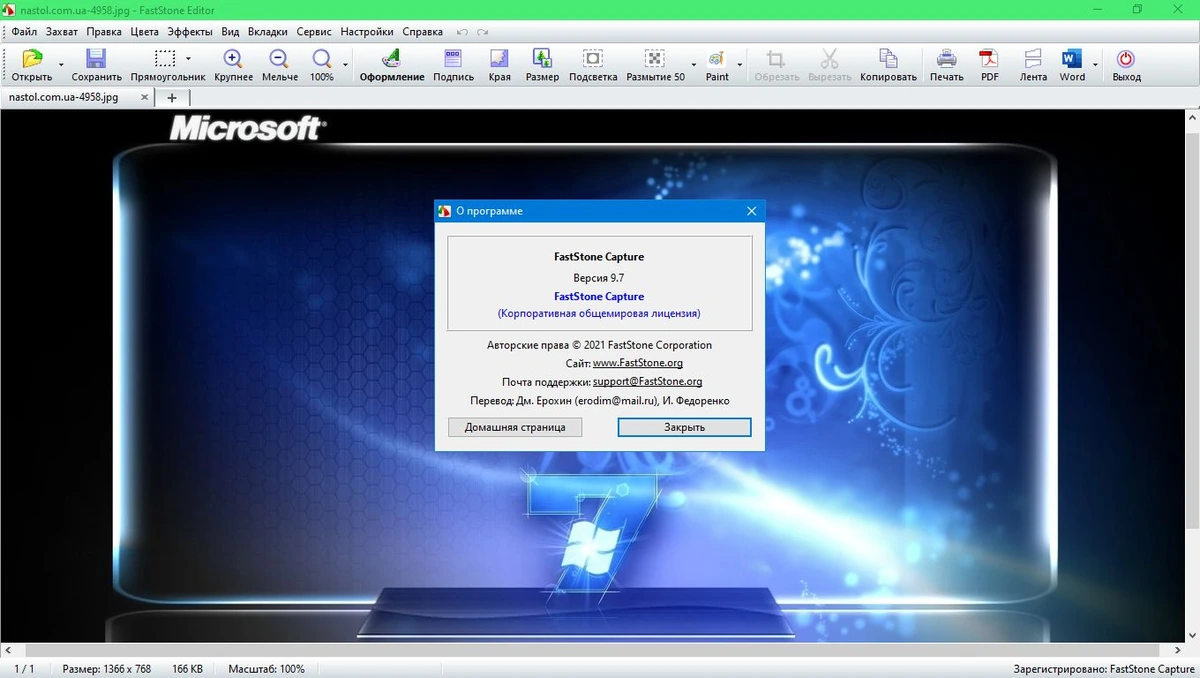Open the Справка menu
The height and width of the screenshot is (678, 1200).
422,32
